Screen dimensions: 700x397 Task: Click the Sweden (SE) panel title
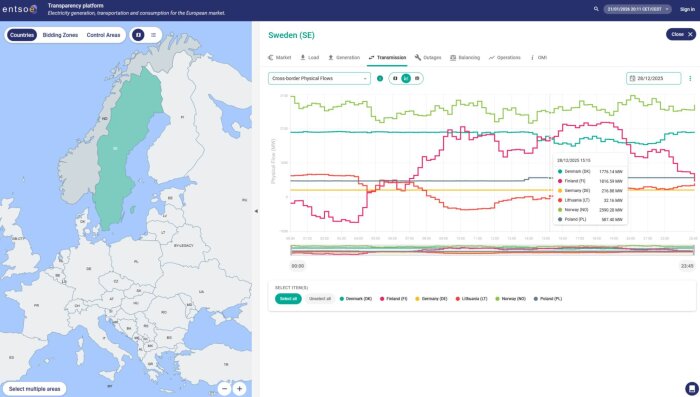coord(291,35)
